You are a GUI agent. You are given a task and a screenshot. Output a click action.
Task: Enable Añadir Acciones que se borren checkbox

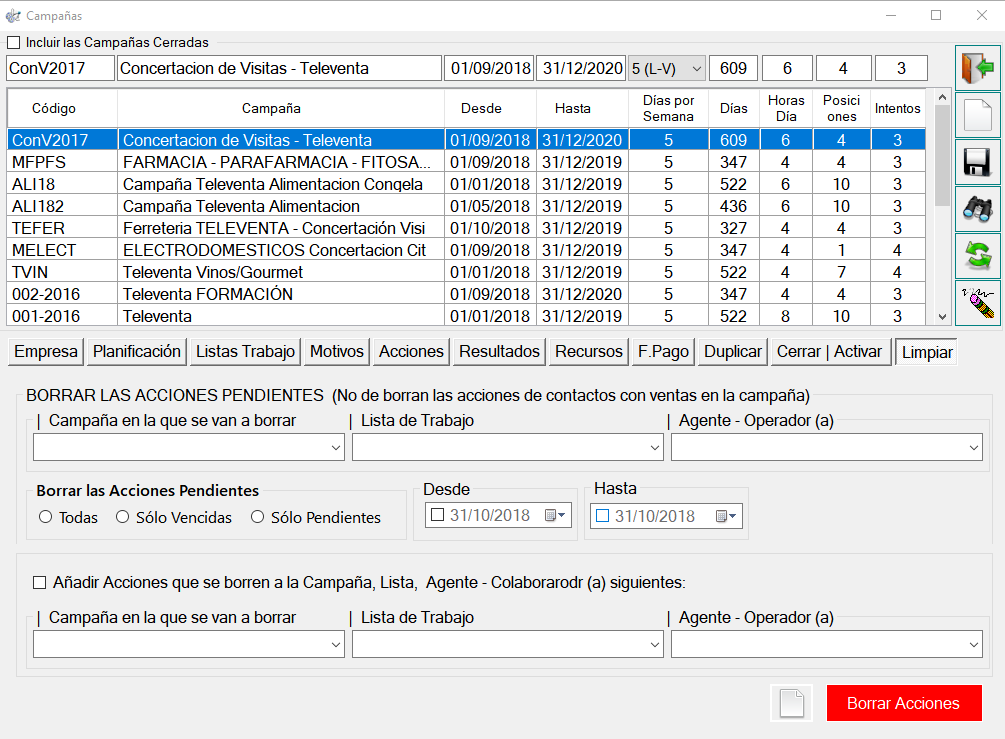40,583
